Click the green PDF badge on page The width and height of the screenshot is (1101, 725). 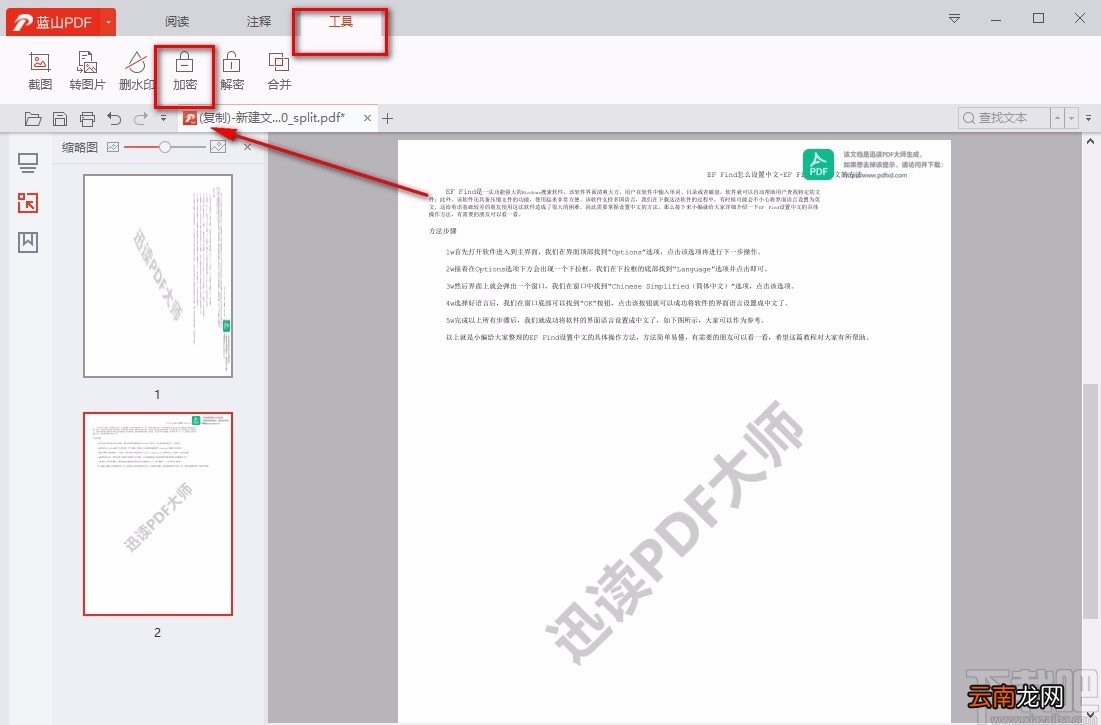tap(818, 164)
